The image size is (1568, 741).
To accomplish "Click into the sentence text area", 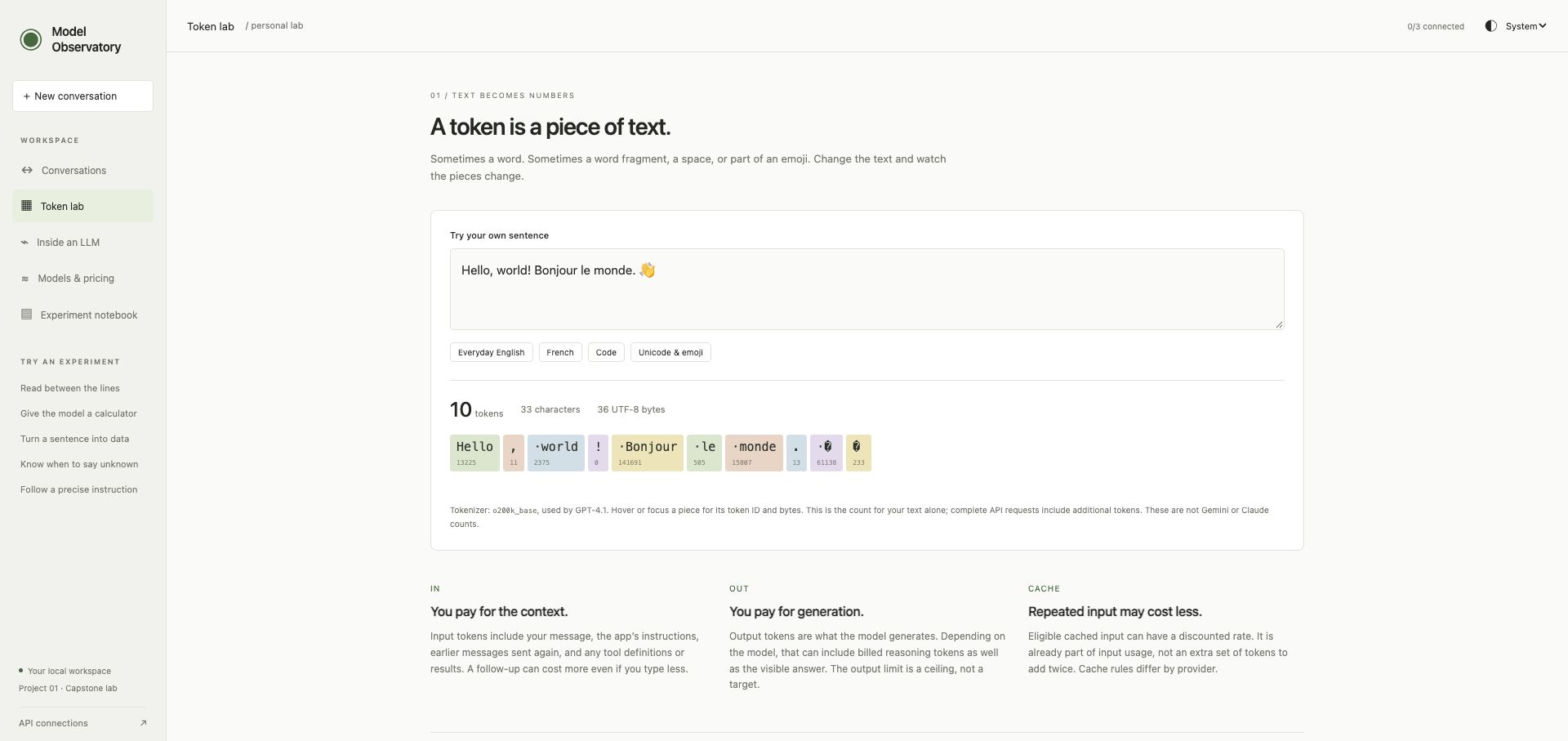I will click(x=866, y=289).
